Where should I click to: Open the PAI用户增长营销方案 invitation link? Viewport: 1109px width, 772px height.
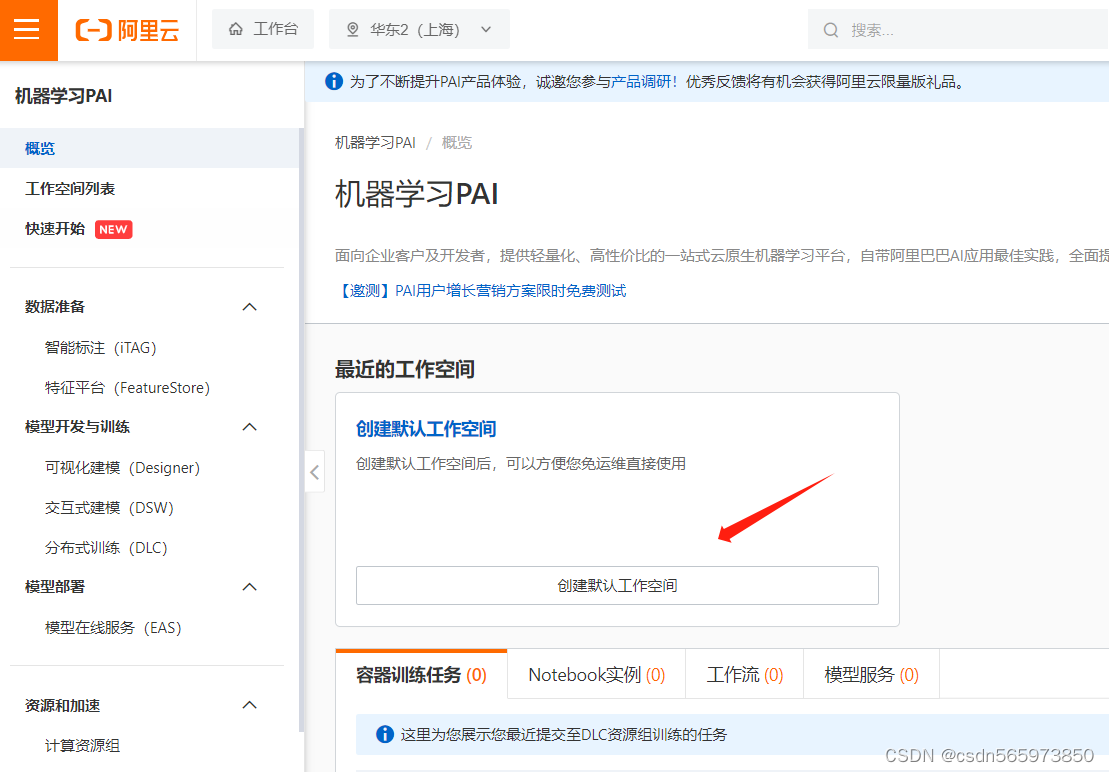(481, 291)
